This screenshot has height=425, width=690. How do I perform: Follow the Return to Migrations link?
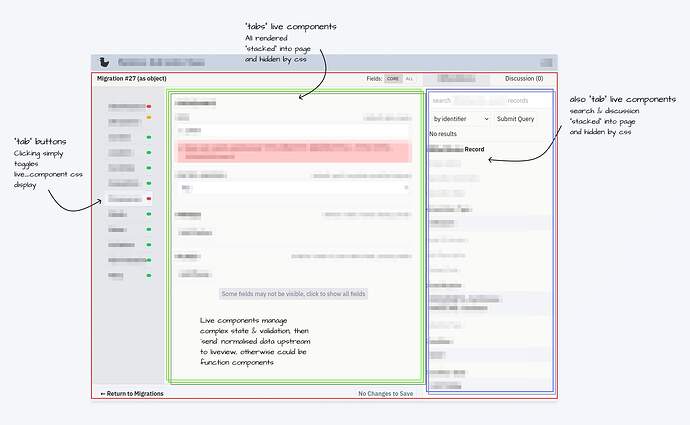tap(132, 393)
